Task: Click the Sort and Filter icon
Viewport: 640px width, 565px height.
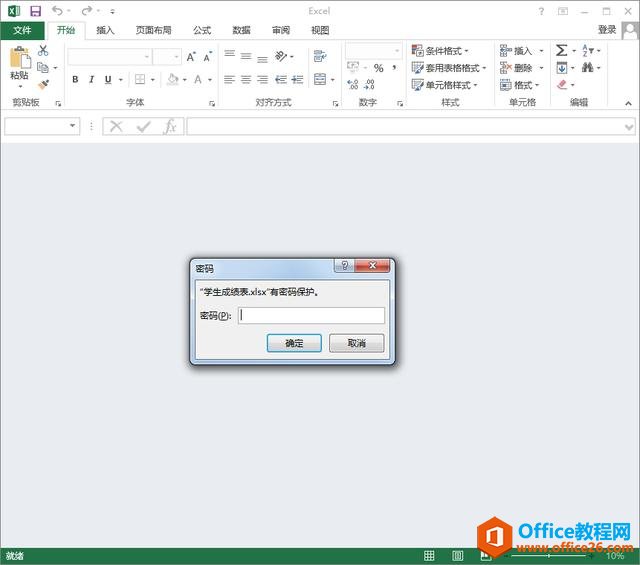Action: click(x=588, y=51)
